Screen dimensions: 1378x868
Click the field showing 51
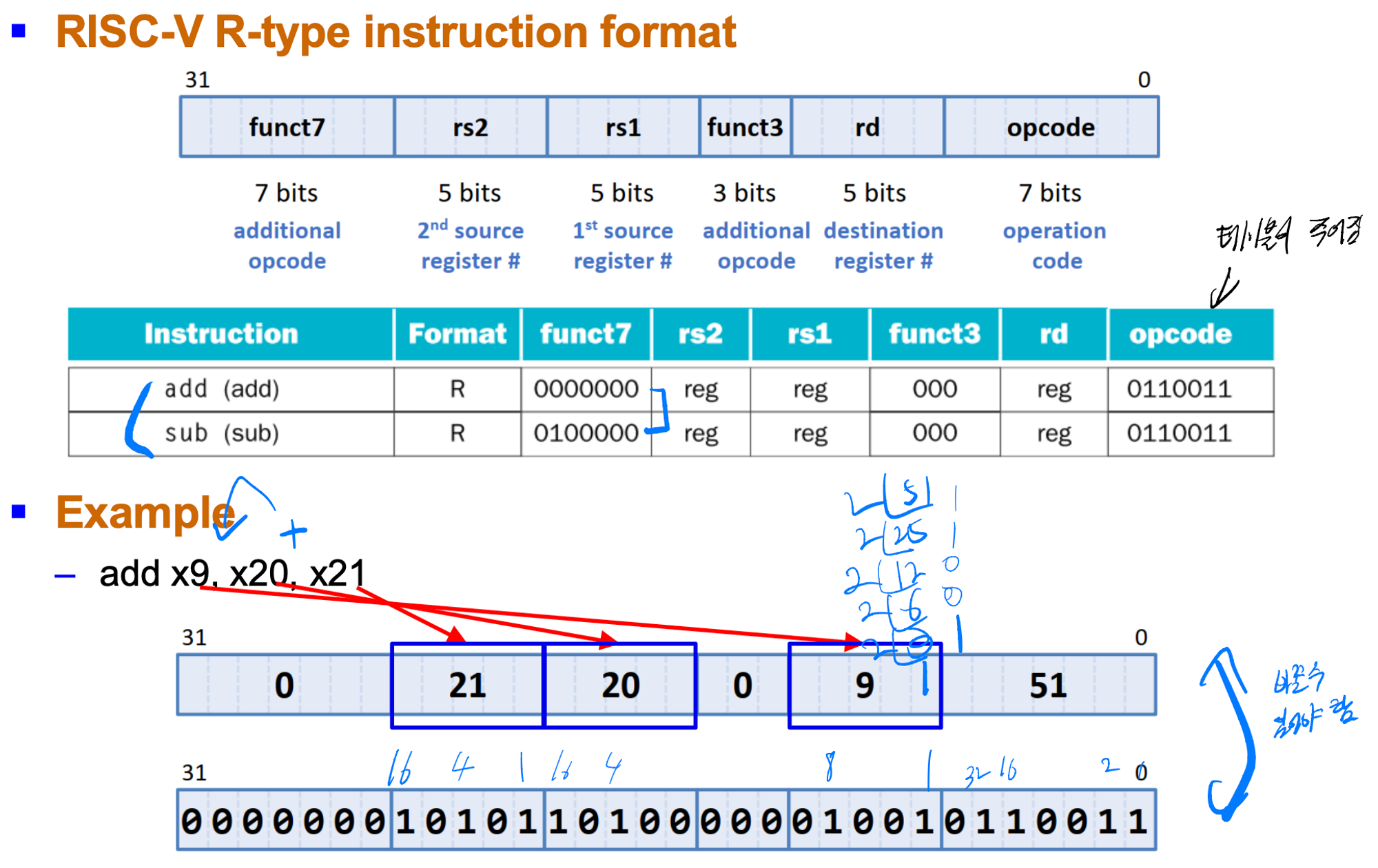[1048, 685]
